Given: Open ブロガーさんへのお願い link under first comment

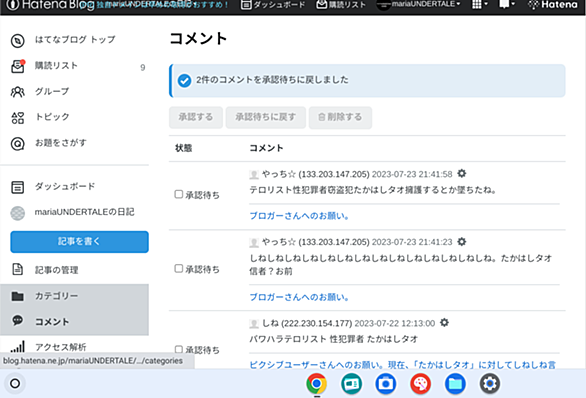Looking at the screenshot, I should [299, 216].
